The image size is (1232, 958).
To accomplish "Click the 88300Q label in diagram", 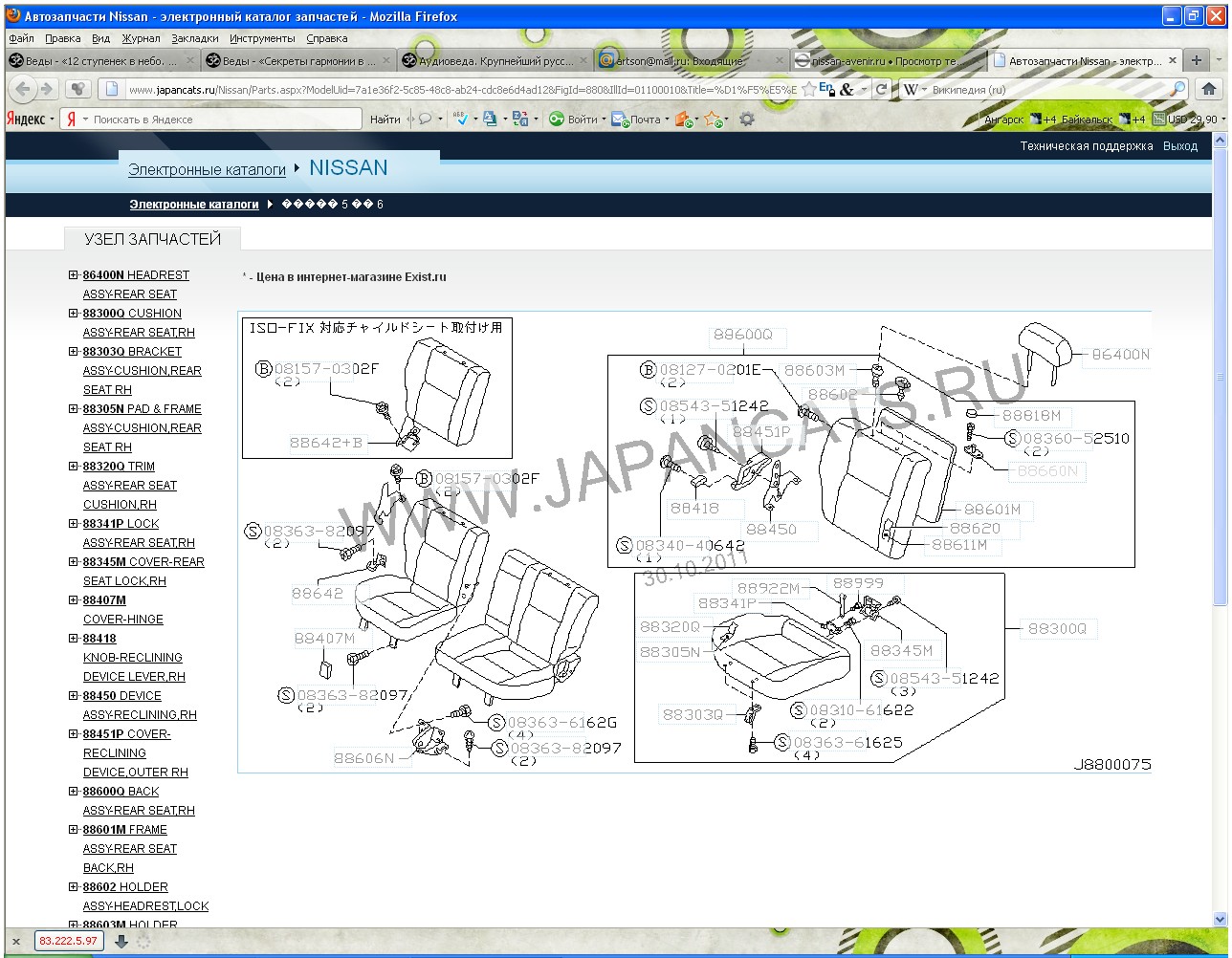I will click(1057, 628).
